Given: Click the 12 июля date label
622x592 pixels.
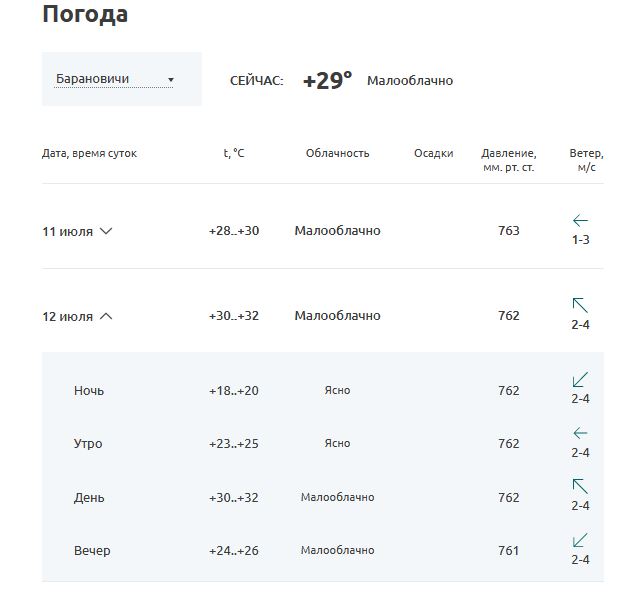Looking at the screenshot, I should tap(67, 317).
